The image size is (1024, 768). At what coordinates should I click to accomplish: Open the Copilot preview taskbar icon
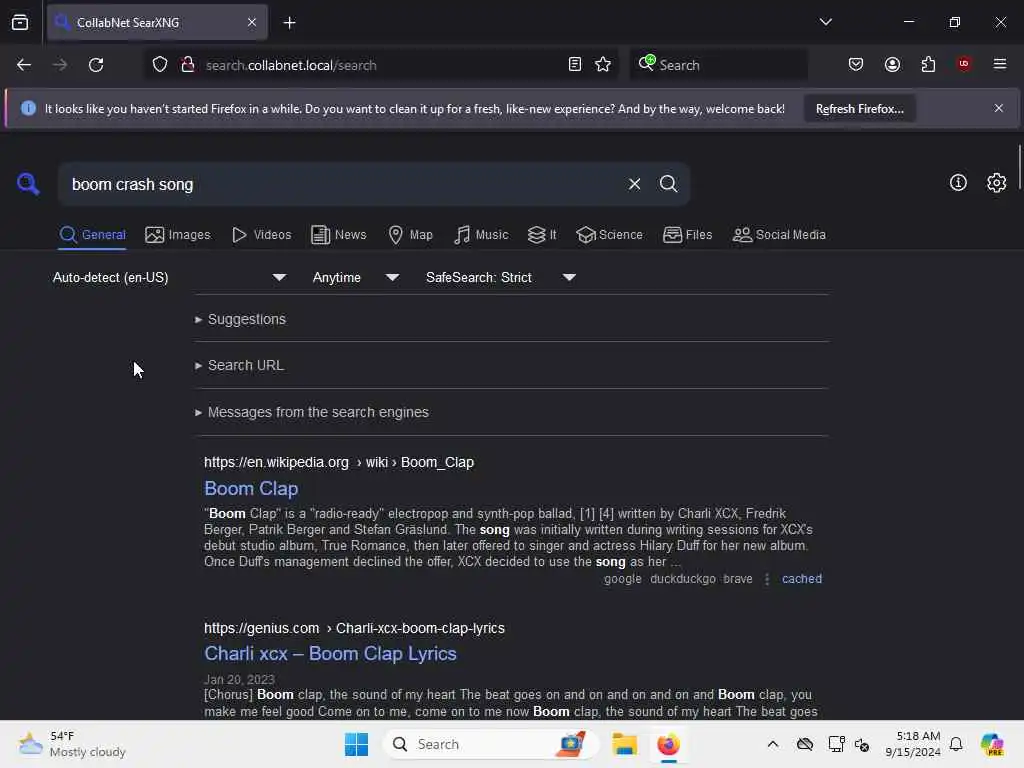pos(991,744)
